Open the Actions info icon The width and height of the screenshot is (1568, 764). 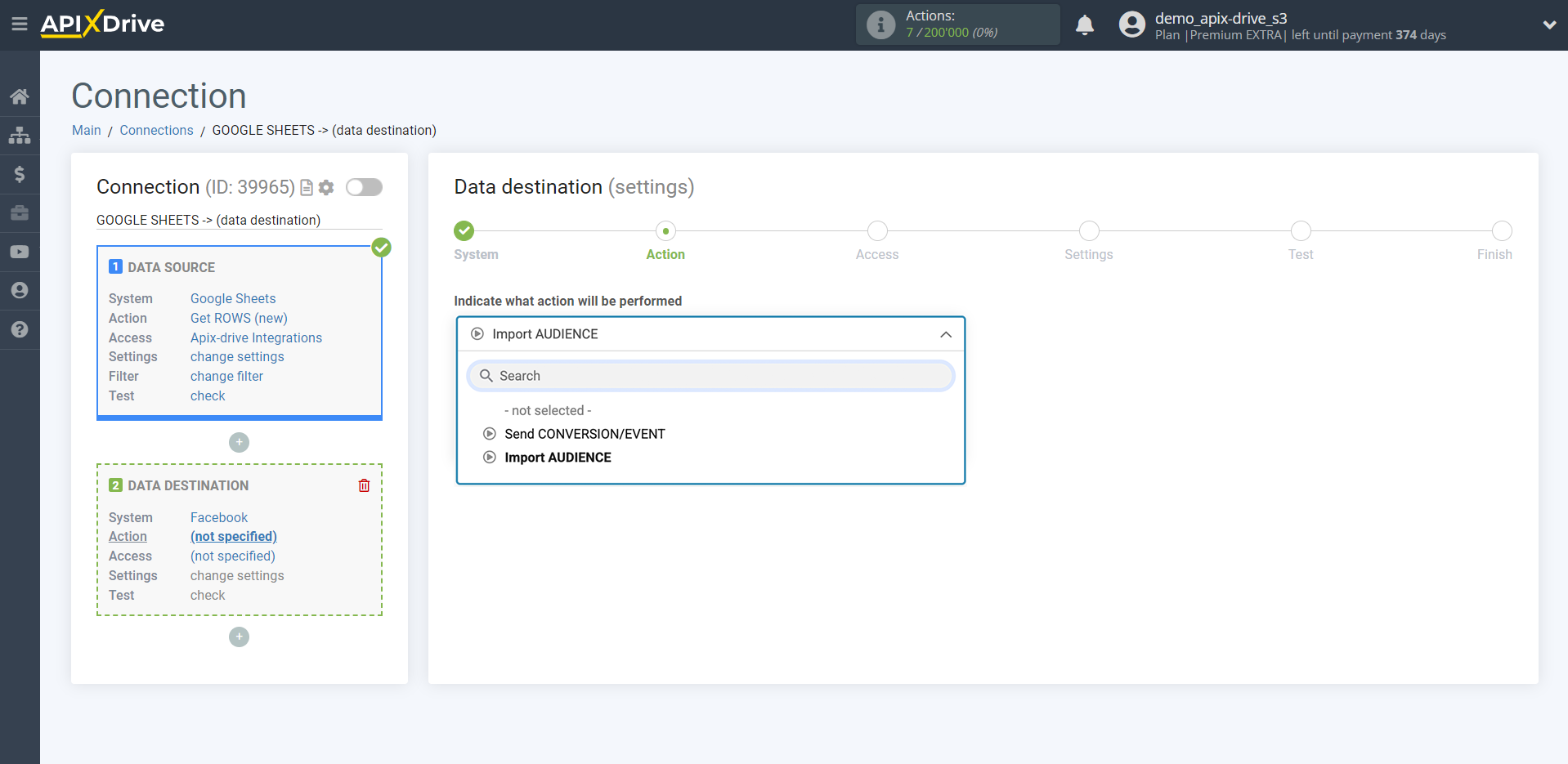click(x=880, y=25)
